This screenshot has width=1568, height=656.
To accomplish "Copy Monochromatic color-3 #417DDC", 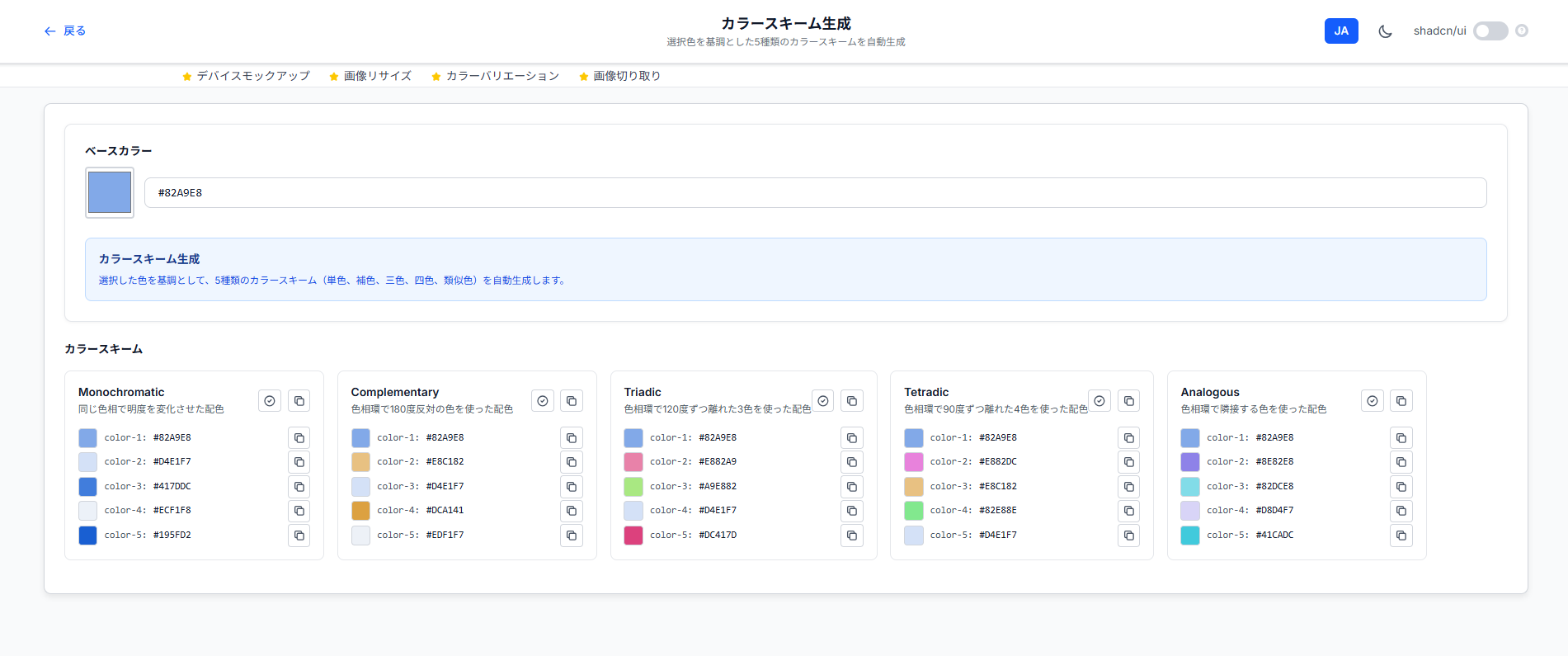I will [299, 487].
